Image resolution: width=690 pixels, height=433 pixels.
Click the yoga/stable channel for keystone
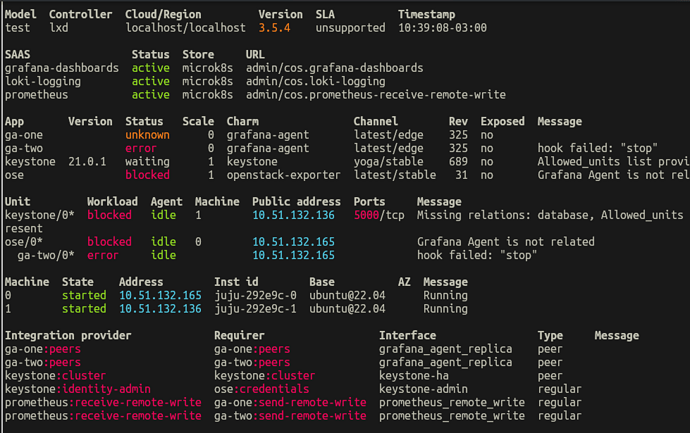389,162
